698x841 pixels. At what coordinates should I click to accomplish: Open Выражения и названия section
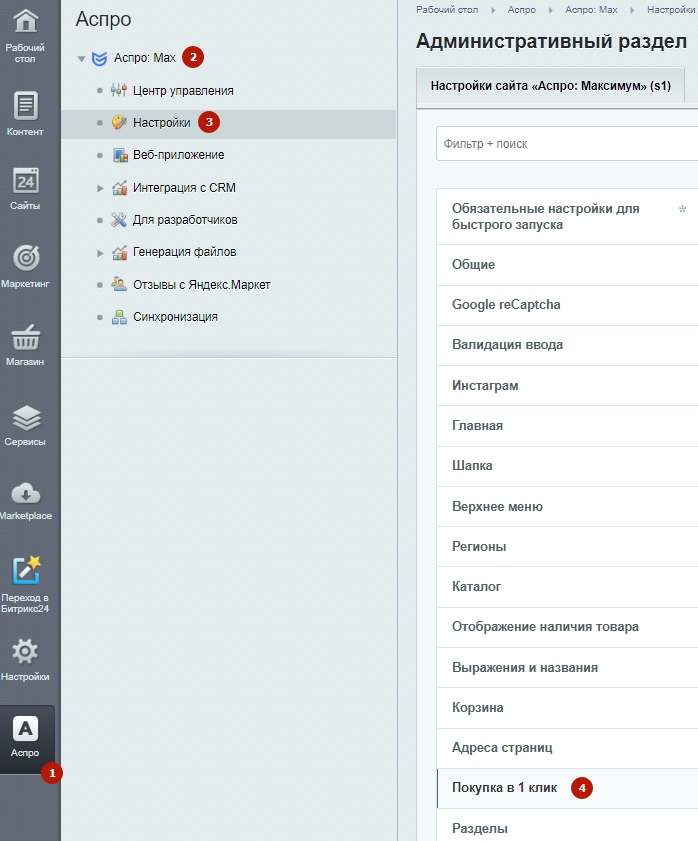pyautogui.click(x=567, y=668)
